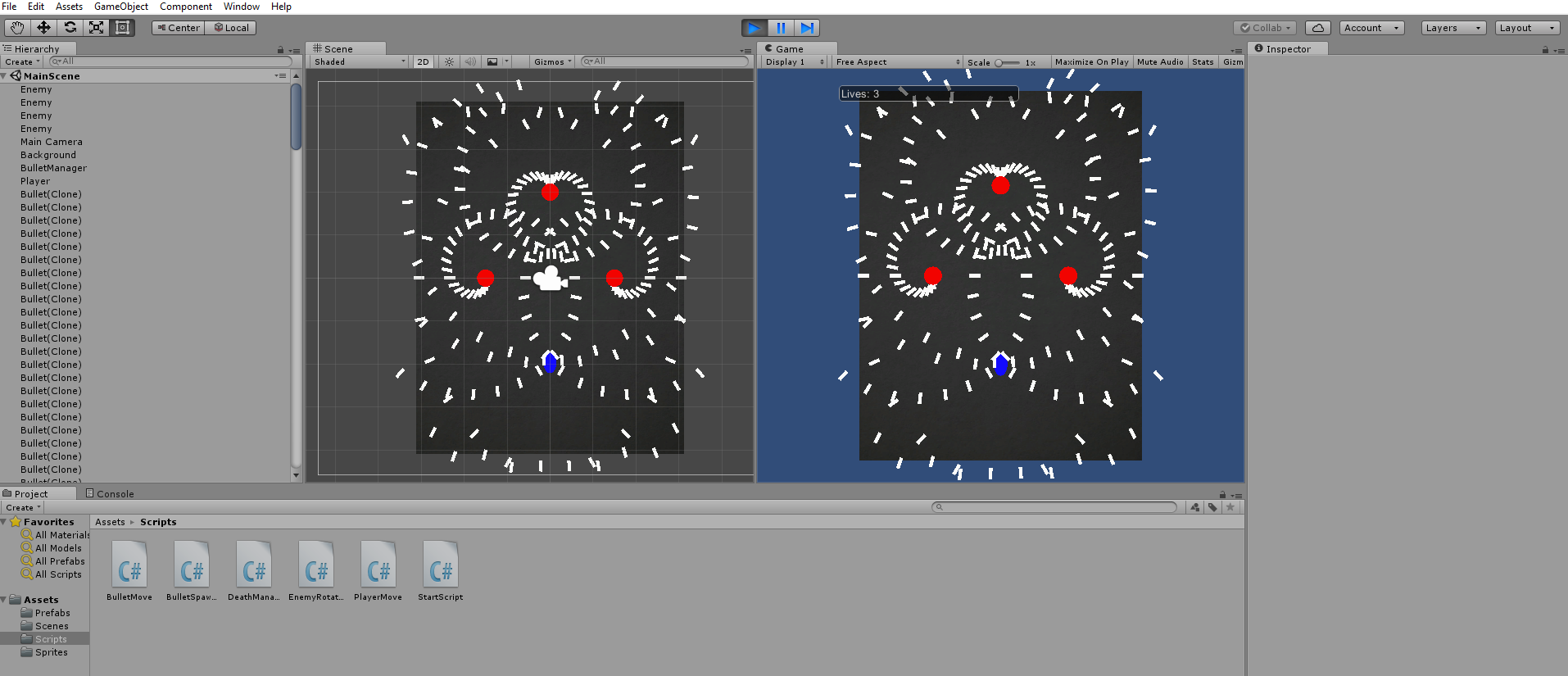The image size is (1568, 676).
Task: Toggle Stats overlay
Action: (x=1203, y=62)
